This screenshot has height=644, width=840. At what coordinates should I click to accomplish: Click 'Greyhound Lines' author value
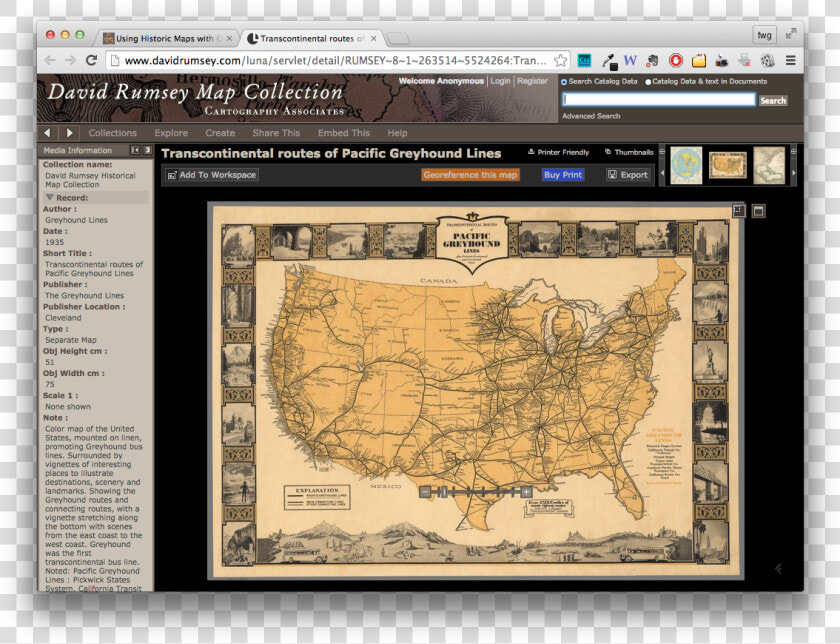76,220
